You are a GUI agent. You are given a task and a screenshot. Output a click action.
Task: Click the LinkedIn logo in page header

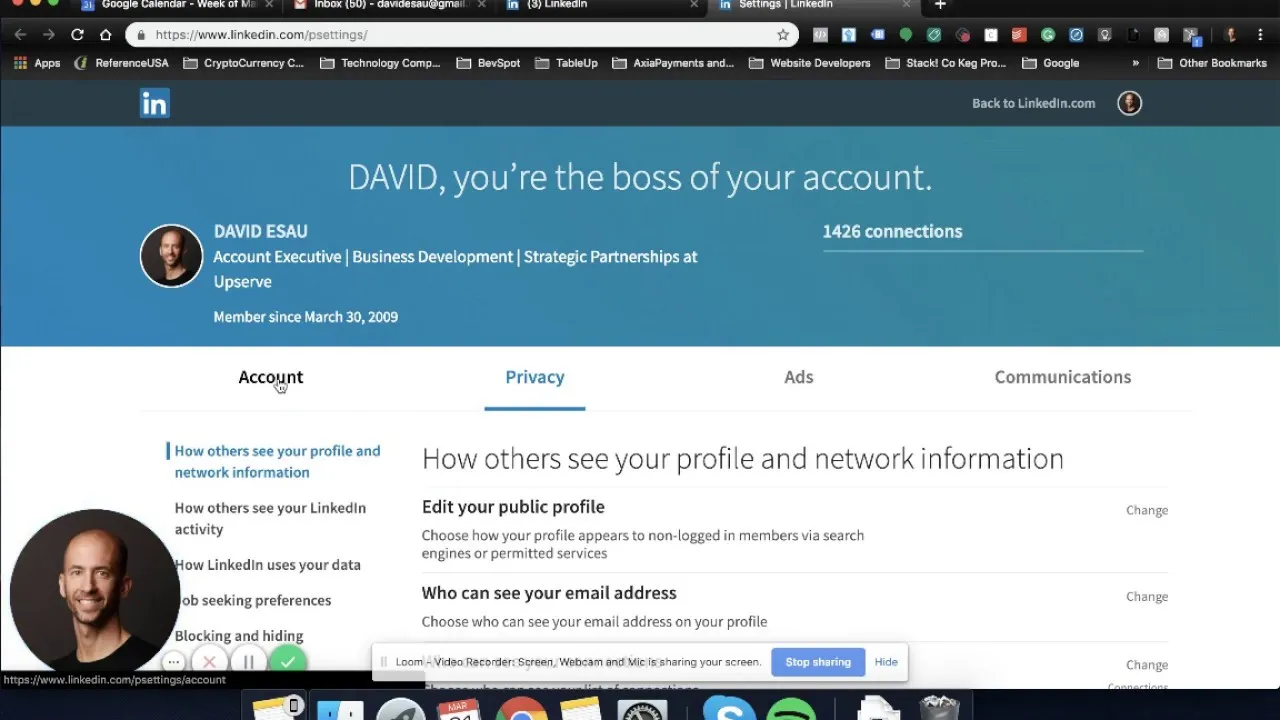[154, 103]
